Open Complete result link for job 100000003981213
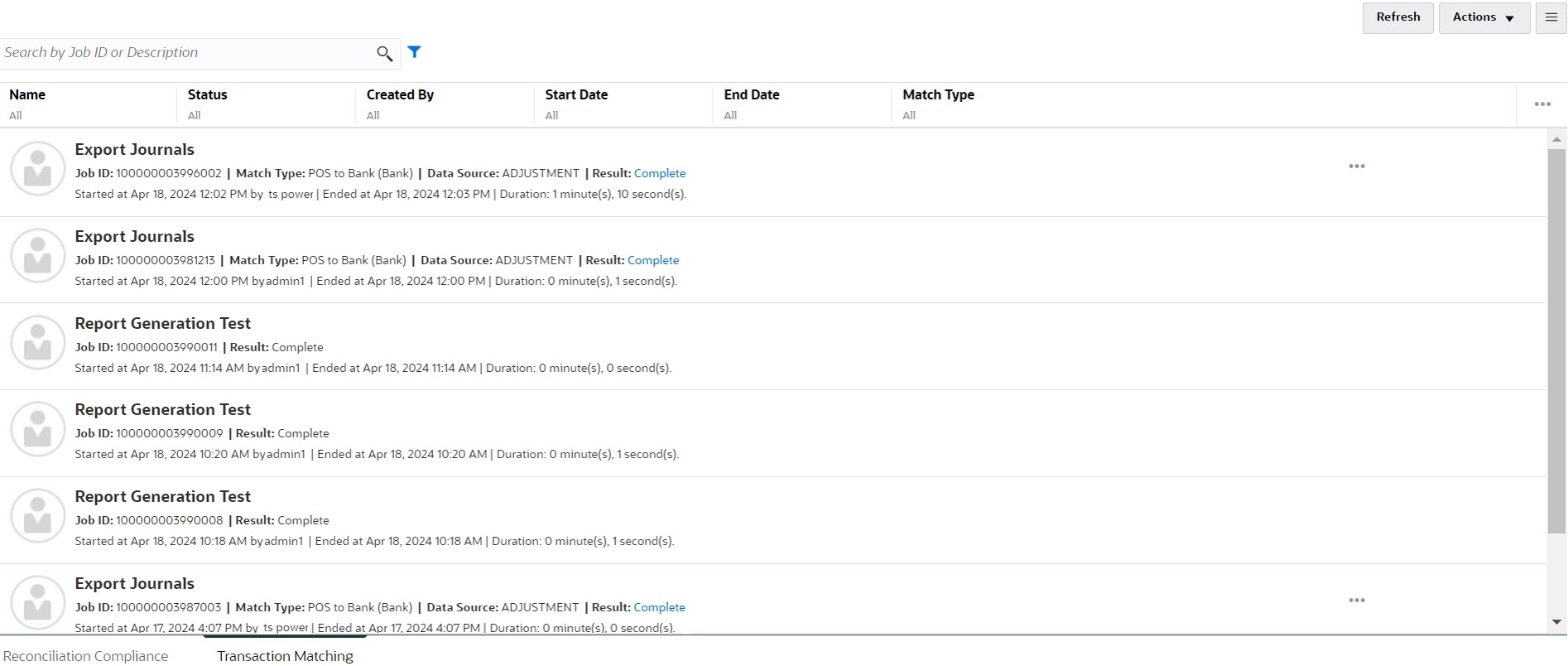This screenshot has height=666, width=1568. pos(653,261)
